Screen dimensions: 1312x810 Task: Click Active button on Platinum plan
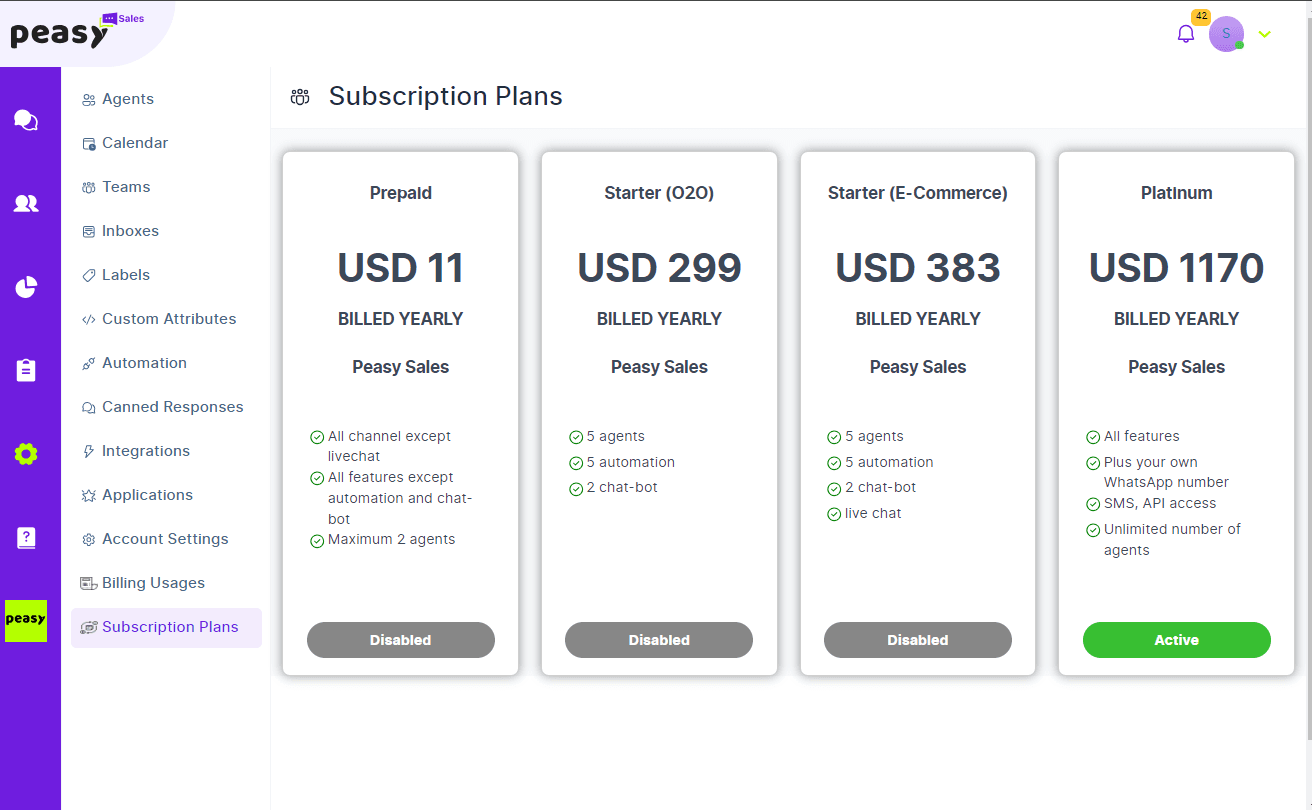coord(1176,640)
